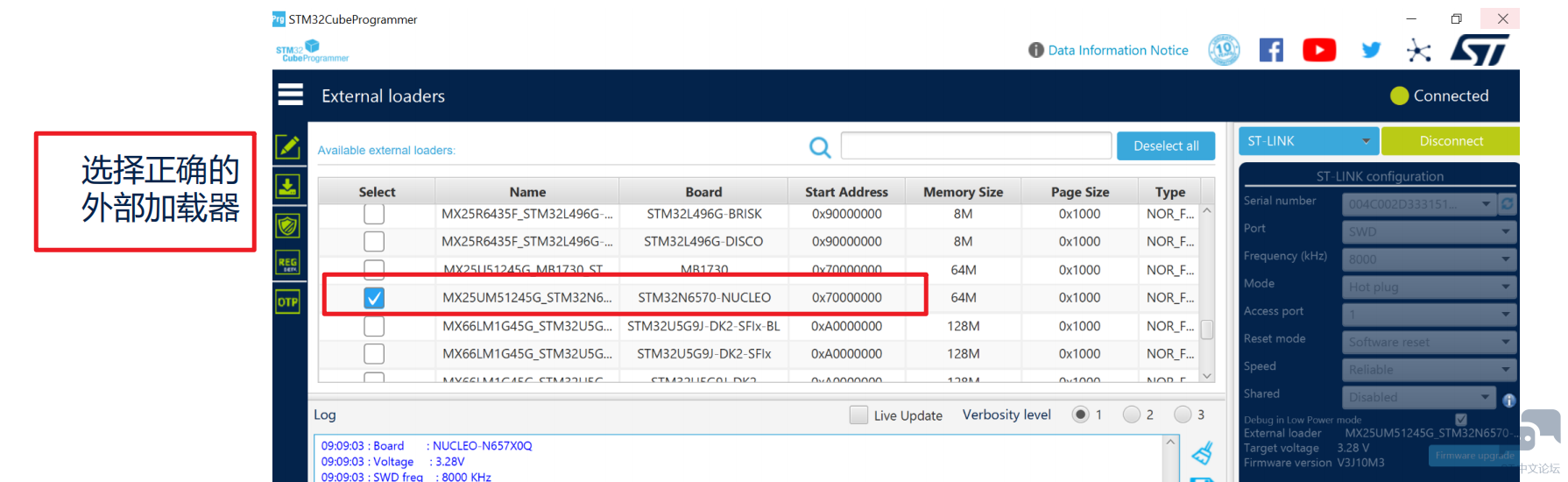The image size is (1568, 482).
Task: Check the STM32L496G-DISCO loader checkbox
Action: (374, 241)
